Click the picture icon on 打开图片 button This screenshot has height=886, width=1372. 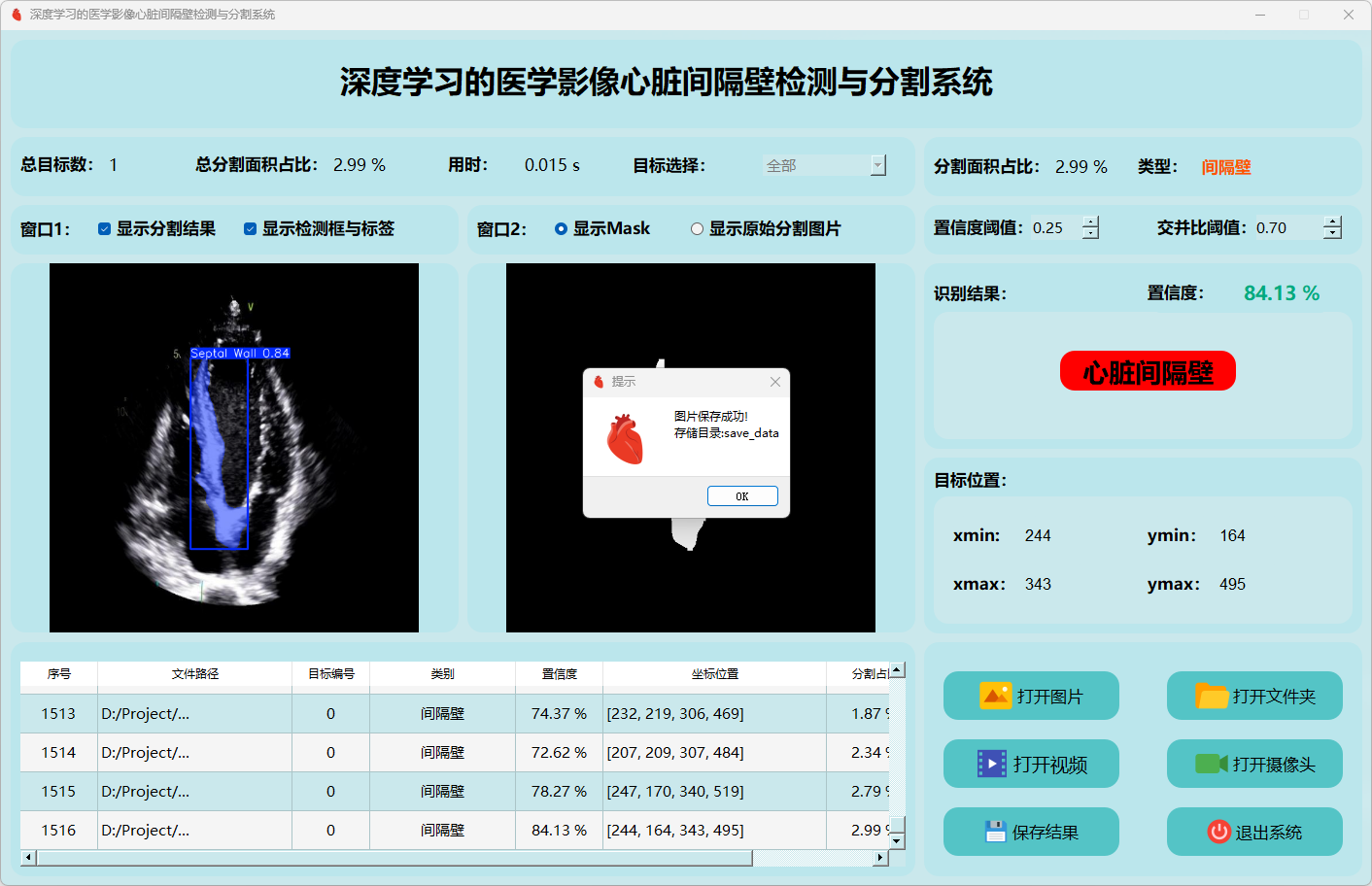pos(995,696)
